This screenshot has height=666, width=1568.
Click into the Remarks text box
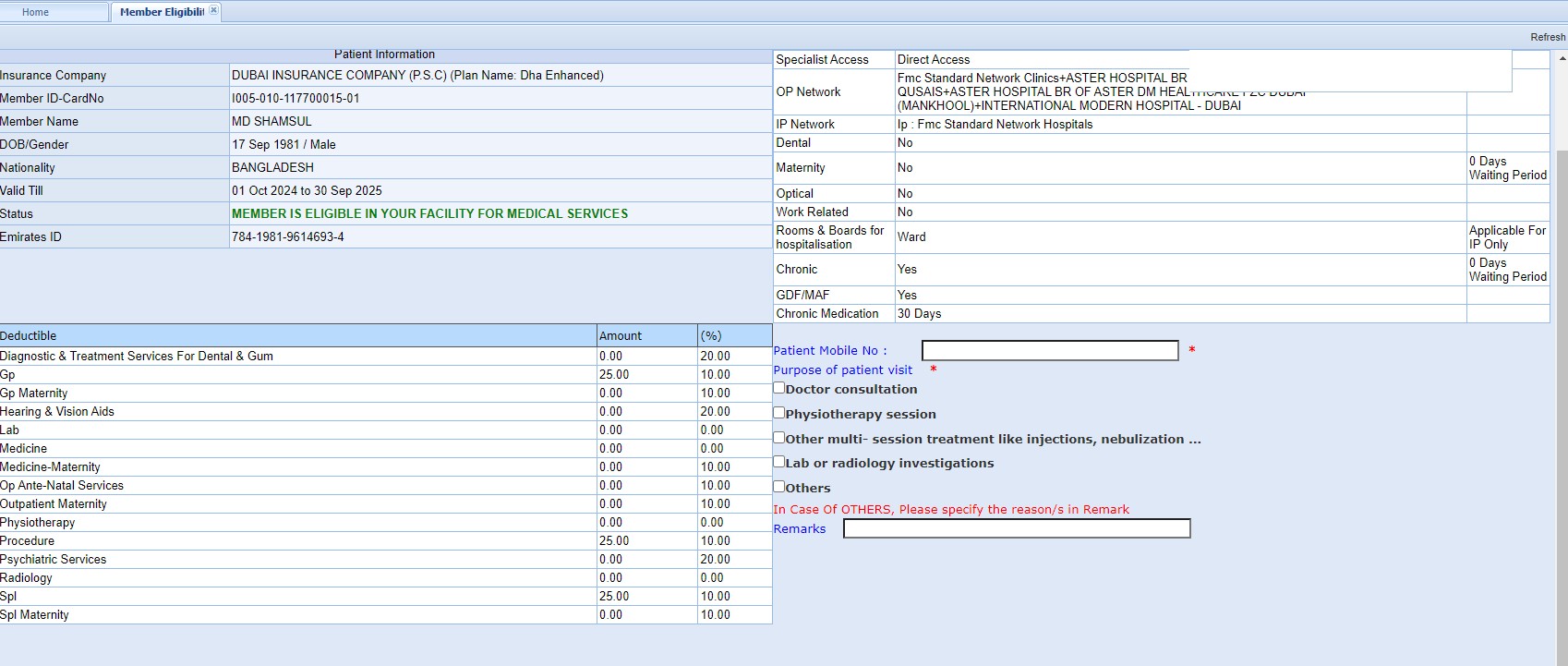[x=1016, y=528]
